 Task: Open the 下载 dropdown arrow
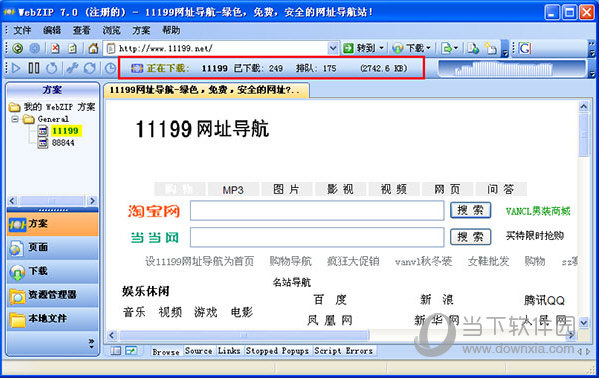(x=429, y=48)
